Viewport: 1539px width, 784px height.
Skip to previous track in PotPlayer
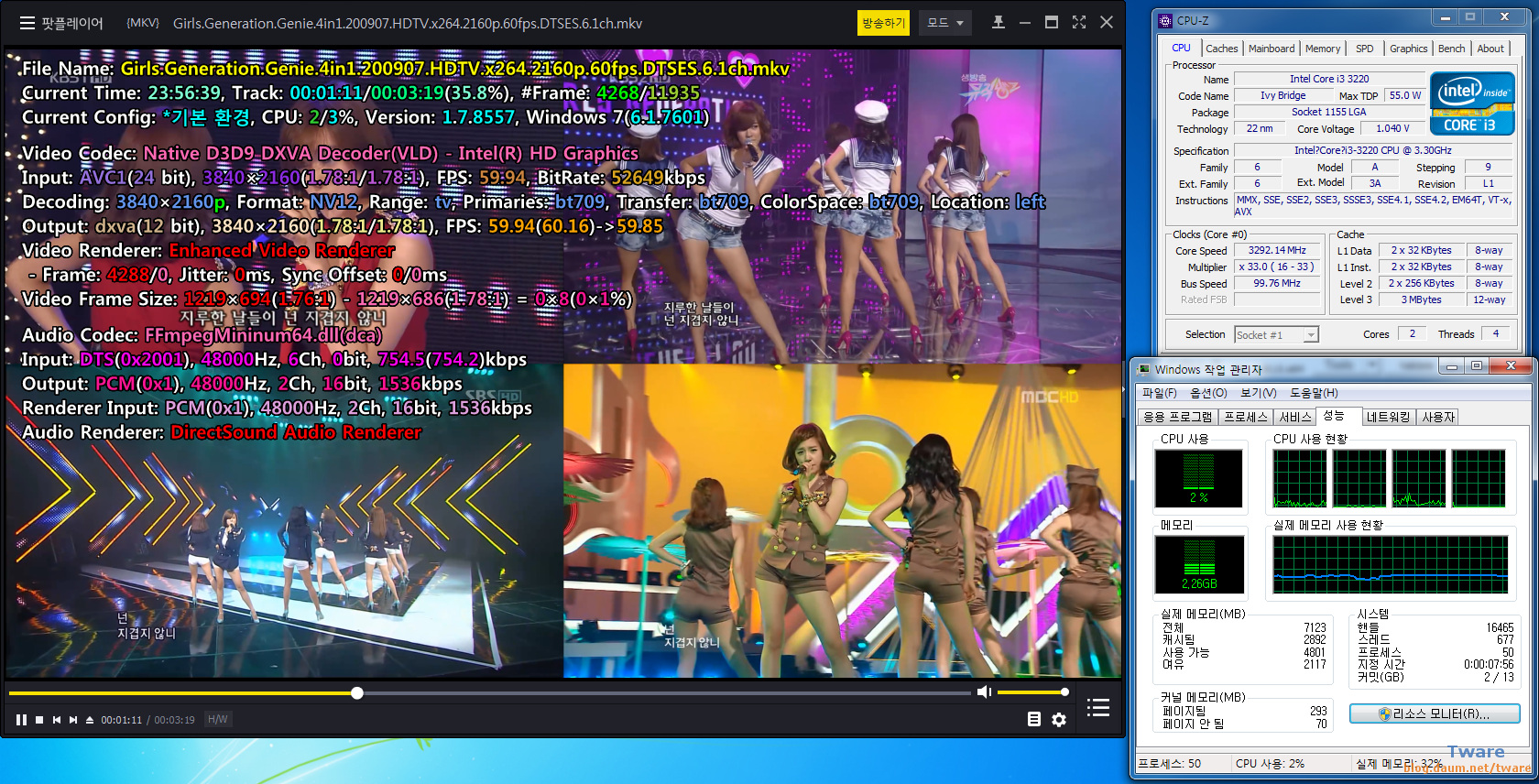click(x=57, y=720)
